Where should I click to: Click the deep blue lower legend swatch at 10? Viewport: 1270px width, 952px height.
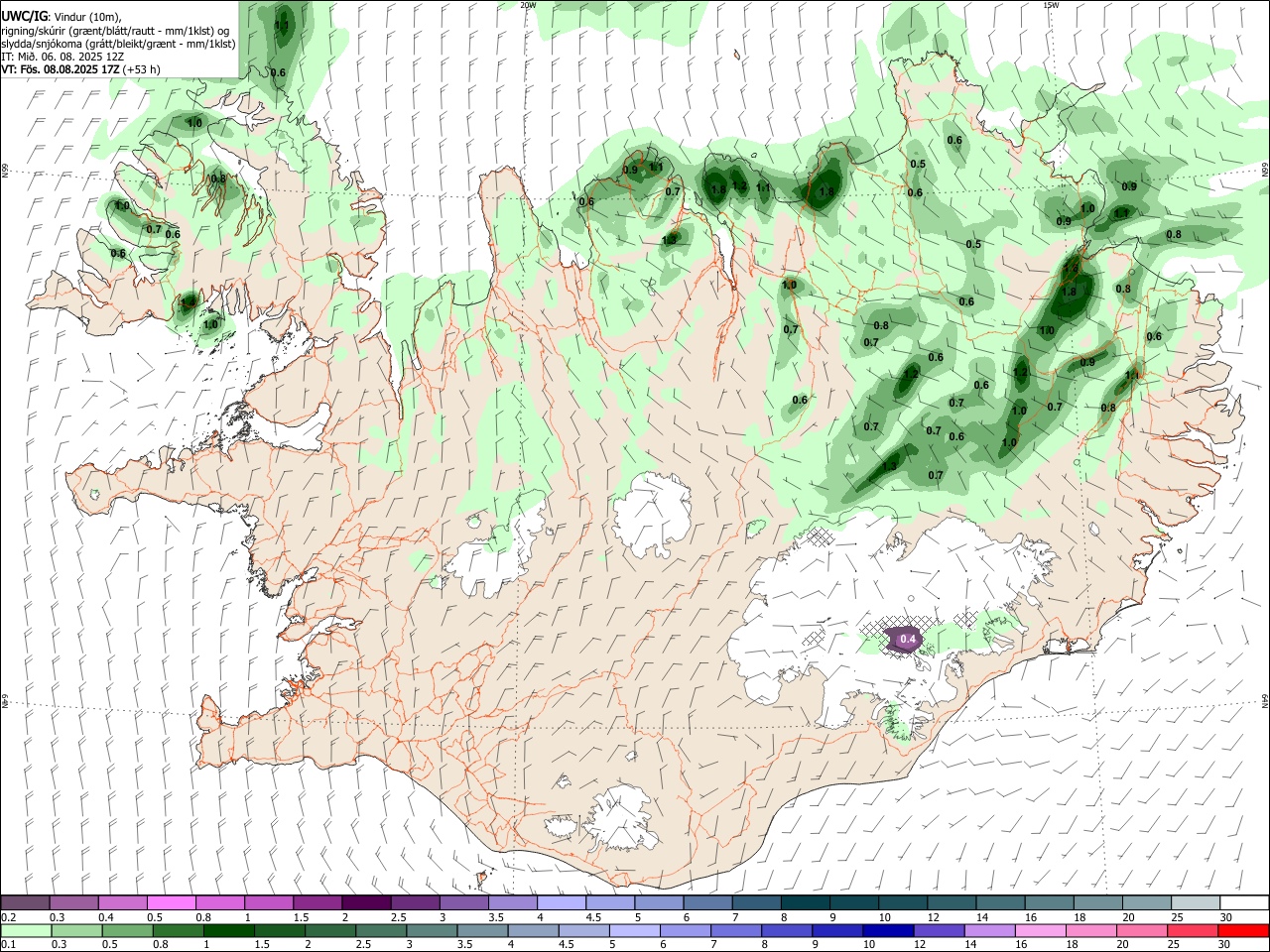(887, 930)
